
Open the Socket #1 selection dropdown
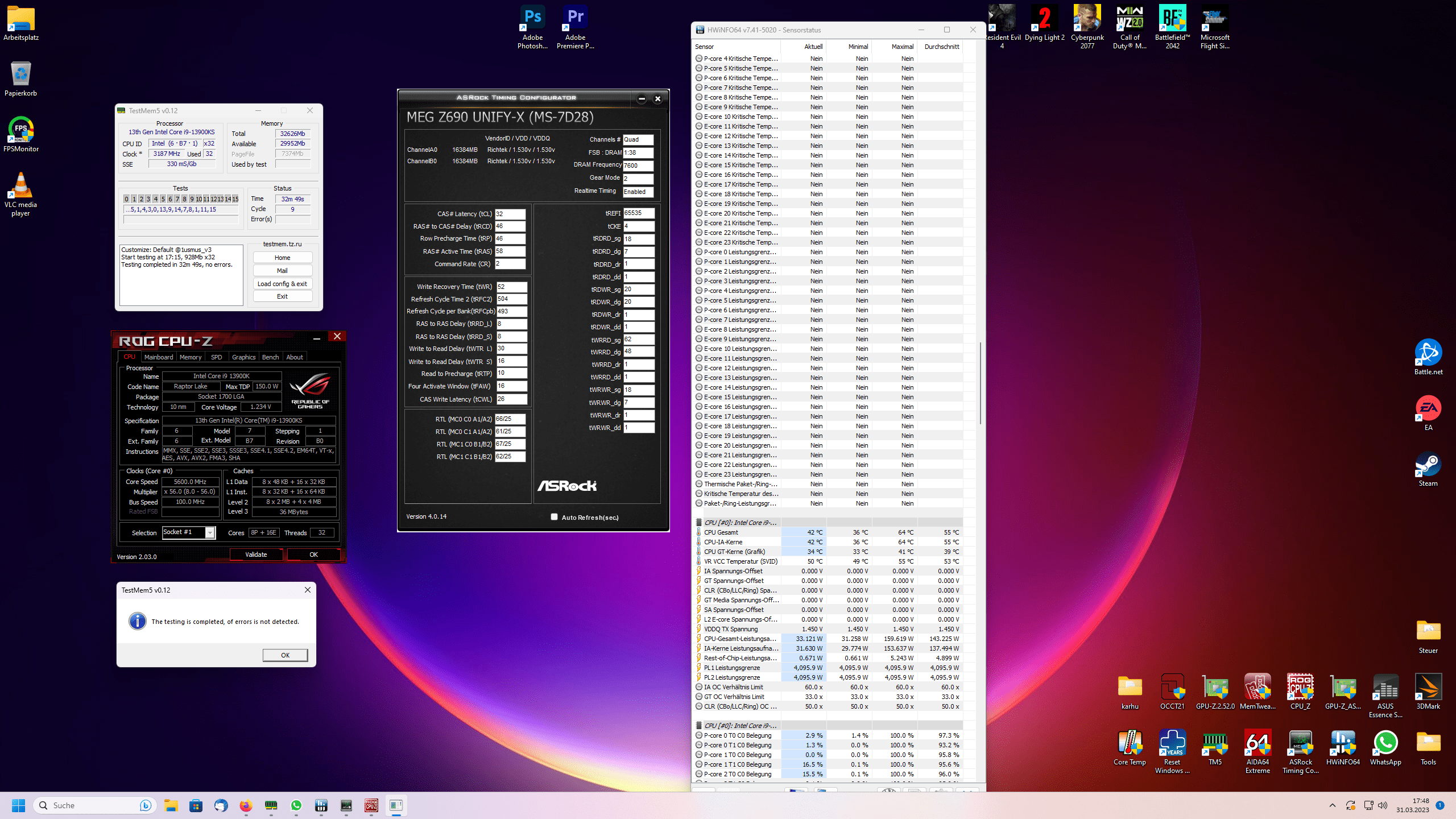(x=210, y=533)
